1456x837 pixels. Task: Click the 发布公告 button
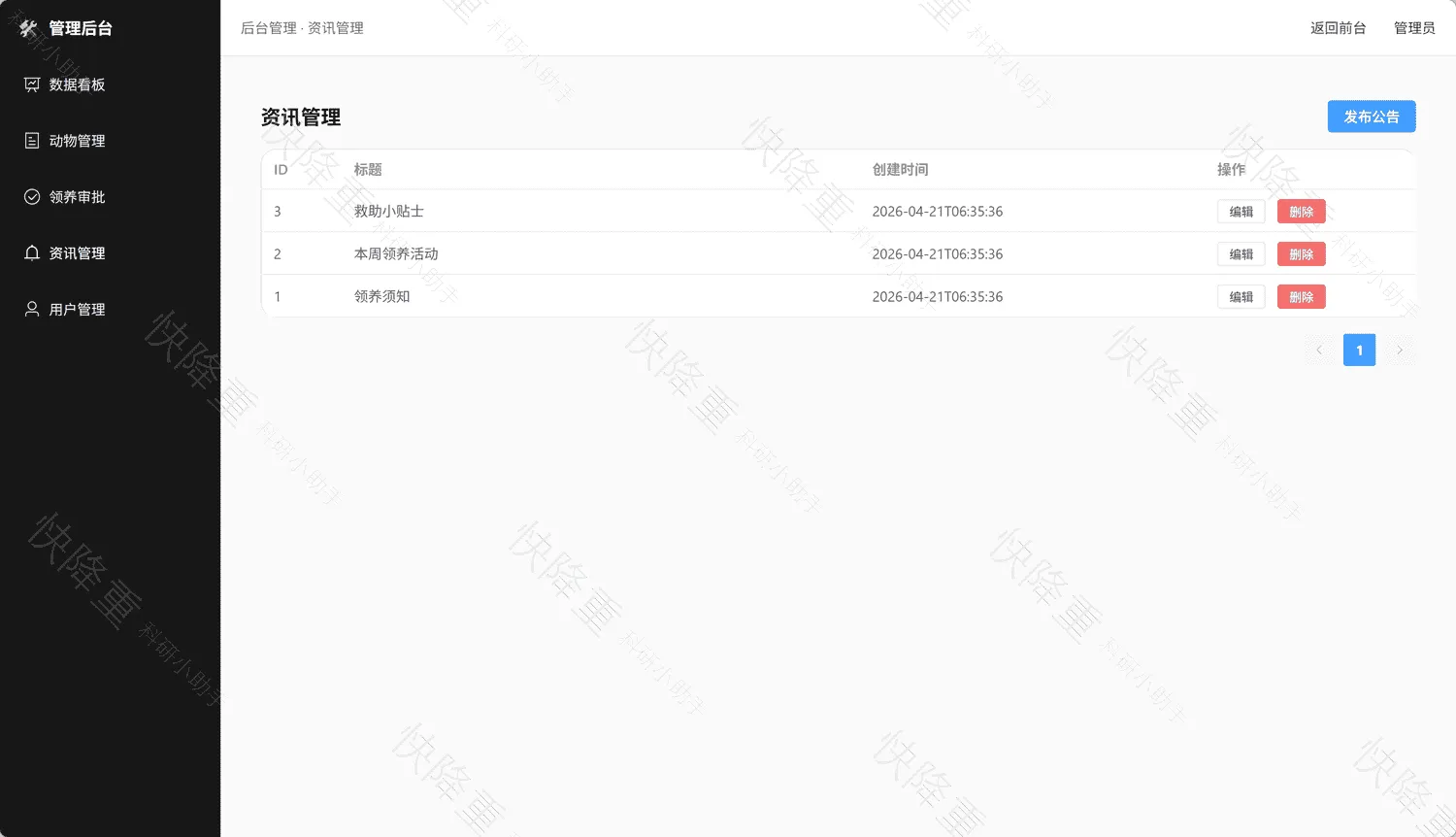[1372, 117]
